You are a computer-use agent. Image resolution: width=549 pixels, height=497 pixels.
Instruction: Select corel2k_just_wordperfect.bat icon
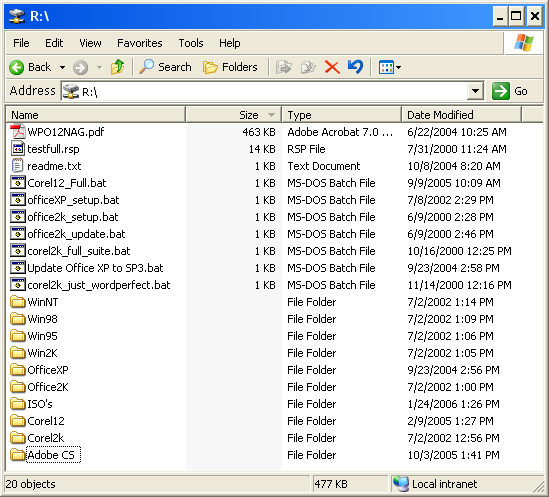click(18, 284)
